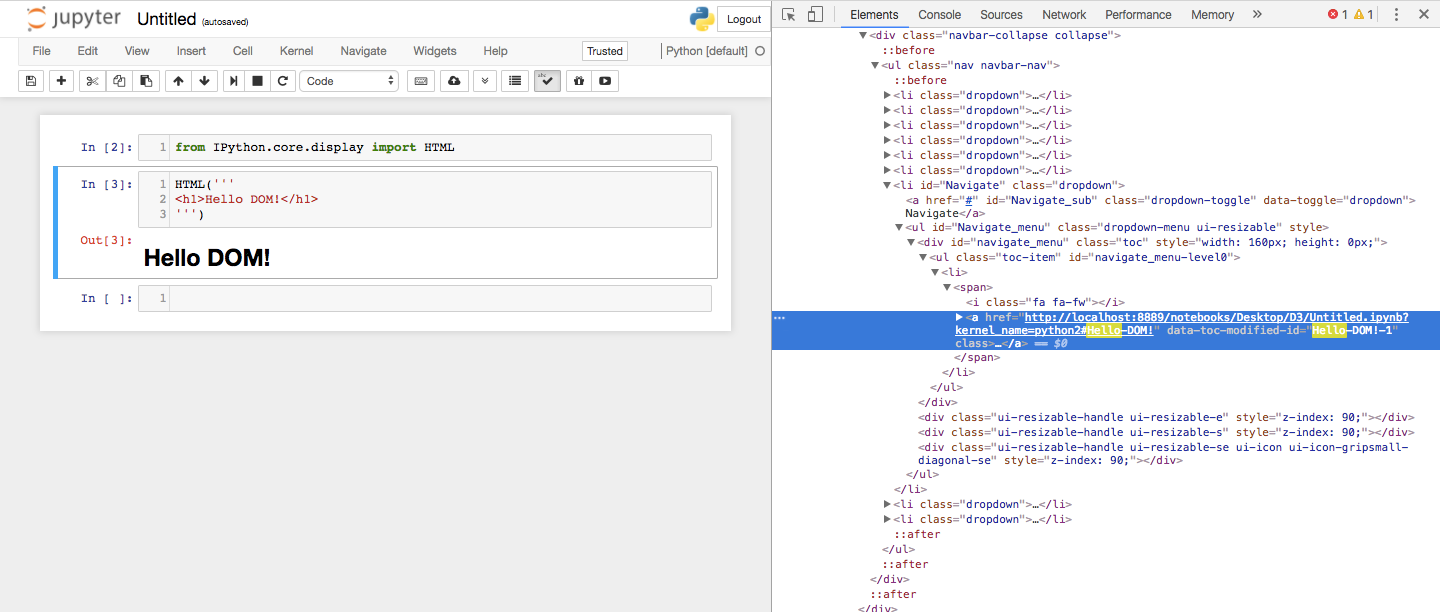The width and height of the screenshot is (1440, 612).
Task: Cut the selected cell with the scissors icon
Action: pyautogui.click(x=91, y=81)
